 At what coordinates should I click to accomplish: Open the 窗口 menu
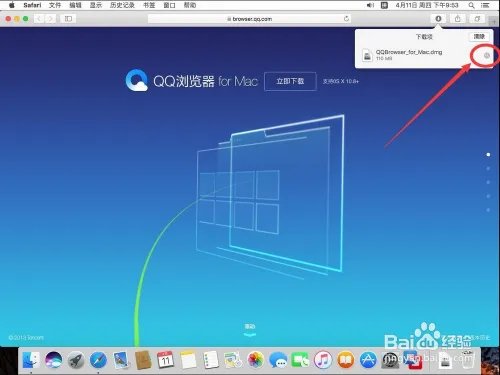point(169,5)
